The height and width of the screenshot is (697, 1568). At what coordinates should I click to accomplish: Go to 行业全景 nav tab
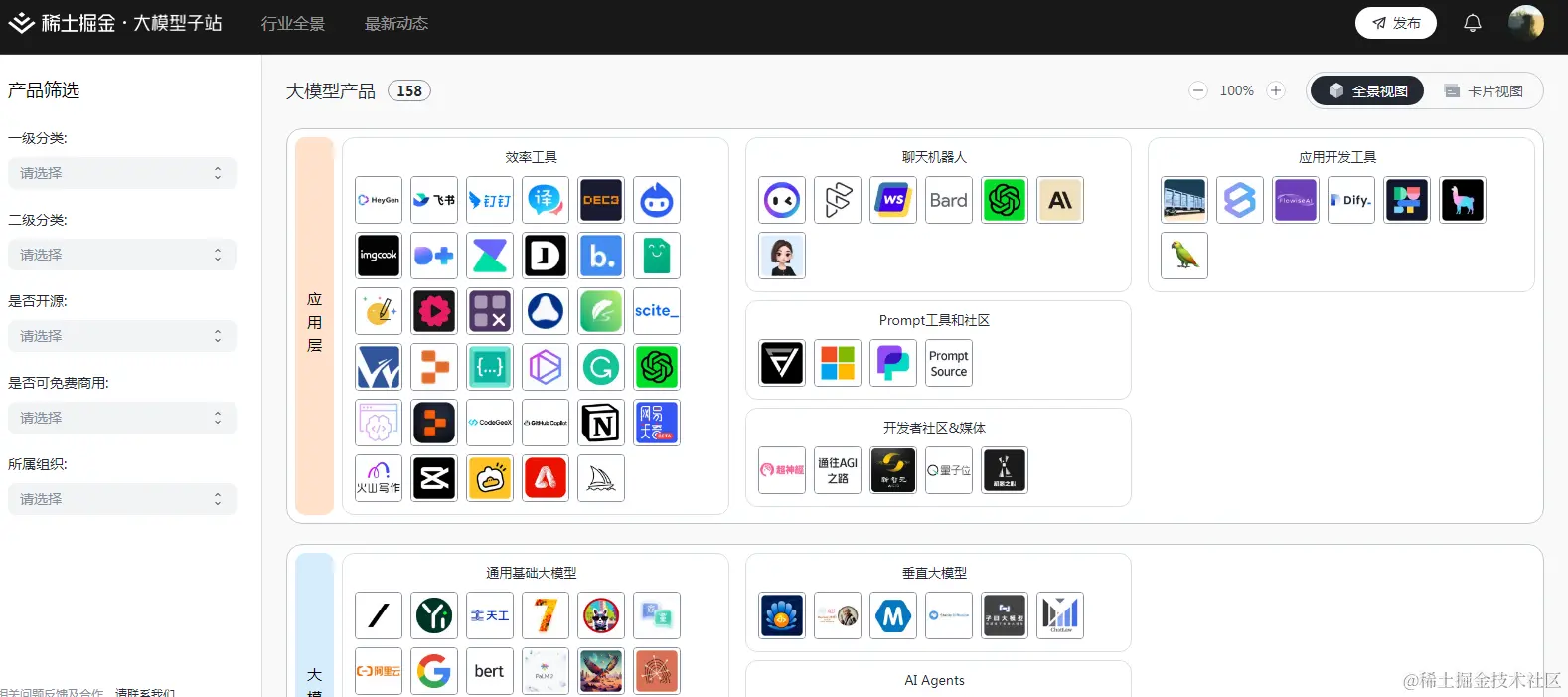293,23
